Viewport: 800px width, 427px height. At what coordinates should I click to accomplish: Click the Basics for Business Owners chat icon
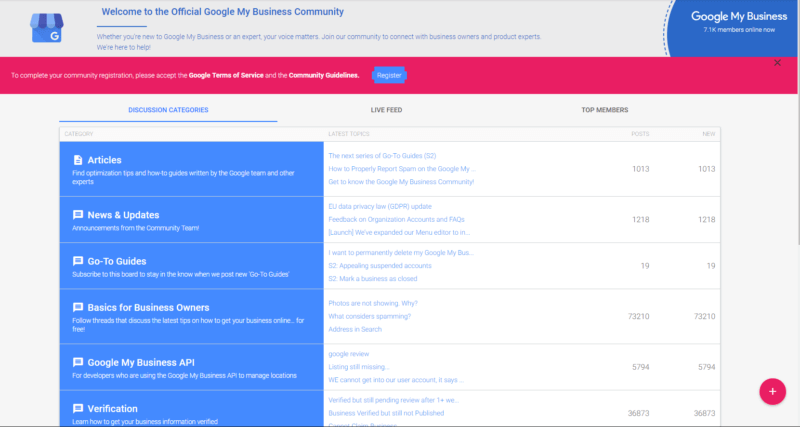tap(78, 308)
